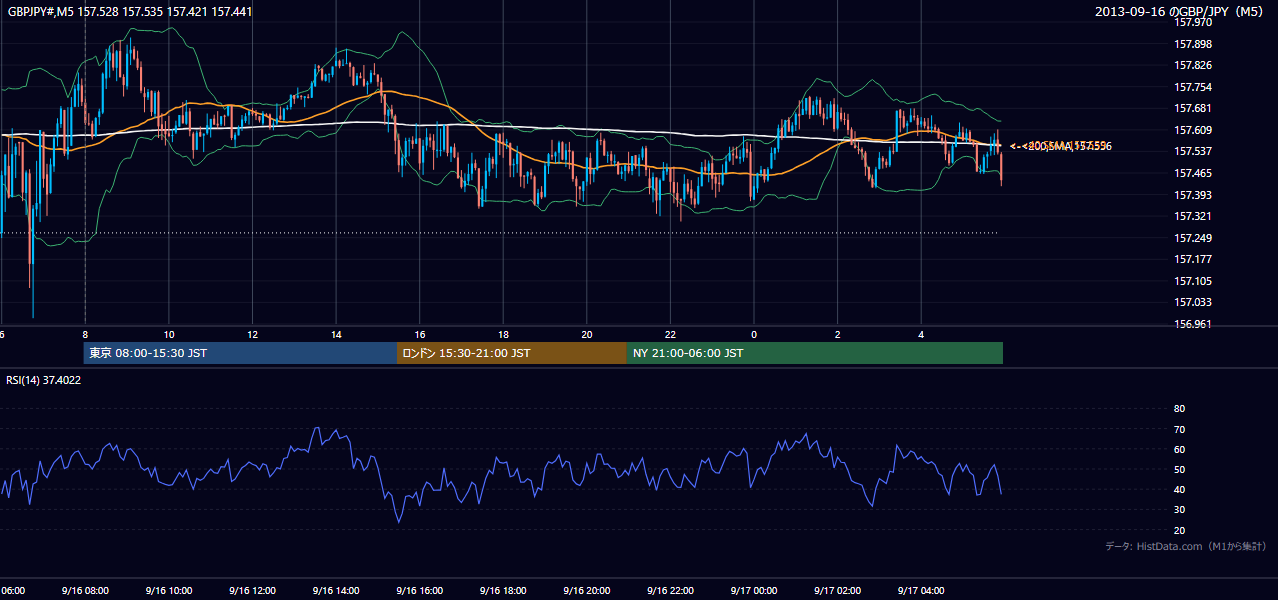Click RSI scale level 40
Image resolution: width=1278 pixels, height=600 pixels.
coord(1179,489)
